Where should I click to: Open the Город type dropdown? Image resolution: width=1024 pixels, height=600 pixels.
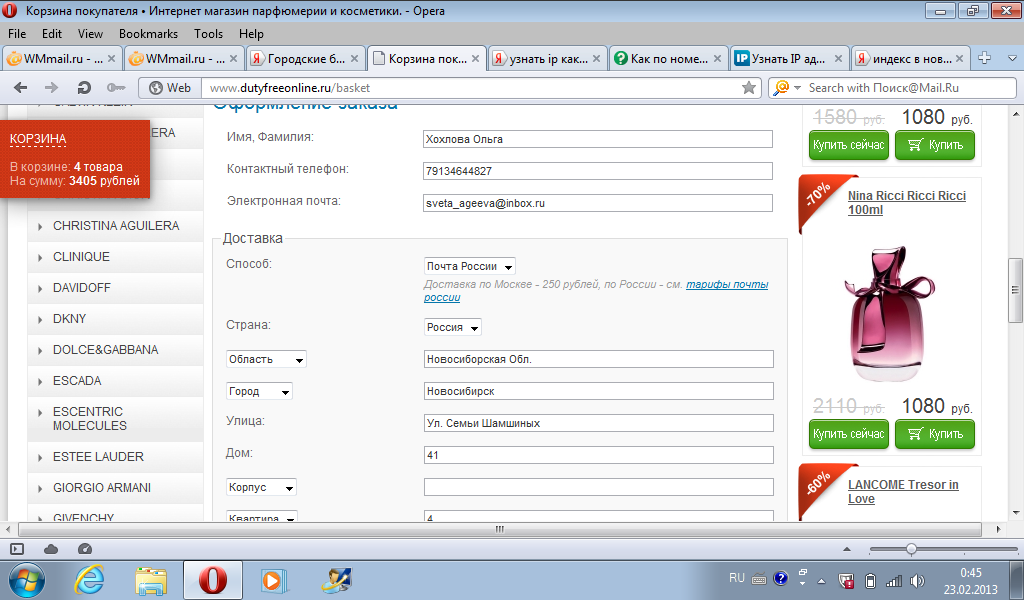pos(259,391)
